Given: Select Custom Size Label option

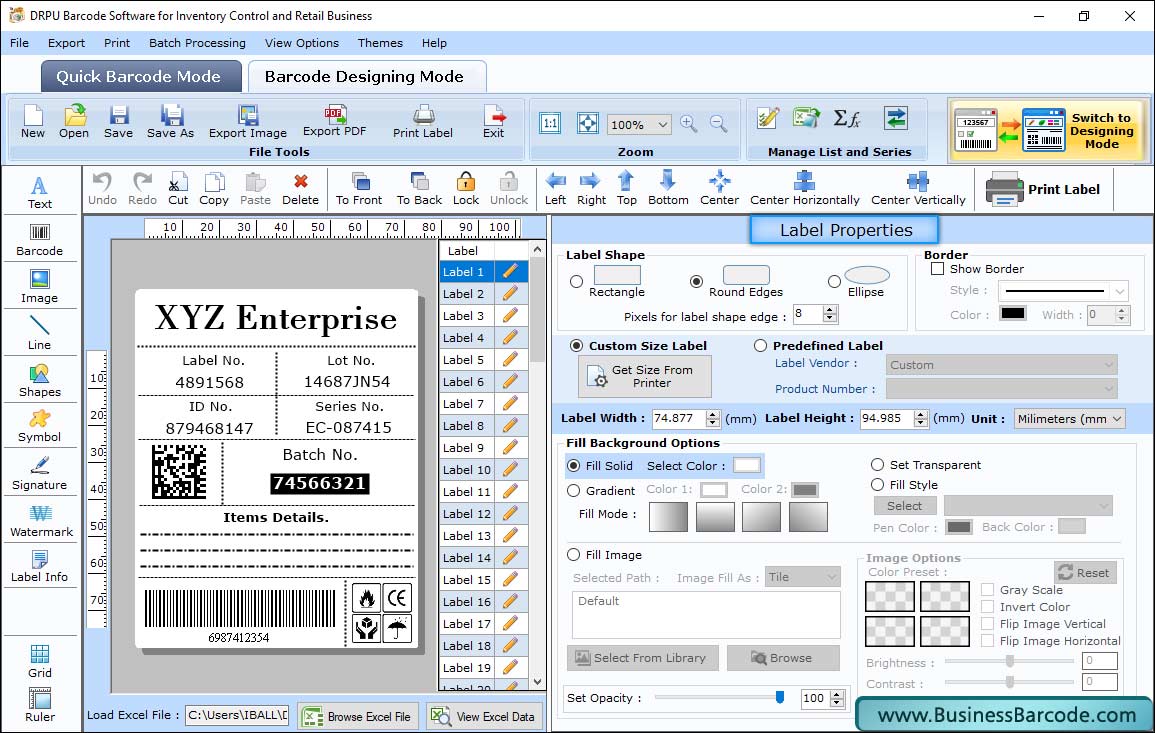Looking at the screenshot, I should click(x=576, y=346).
